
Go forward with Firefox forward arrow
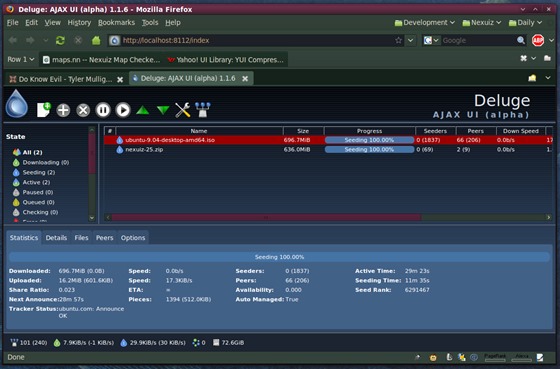click(x=30, y=40)
